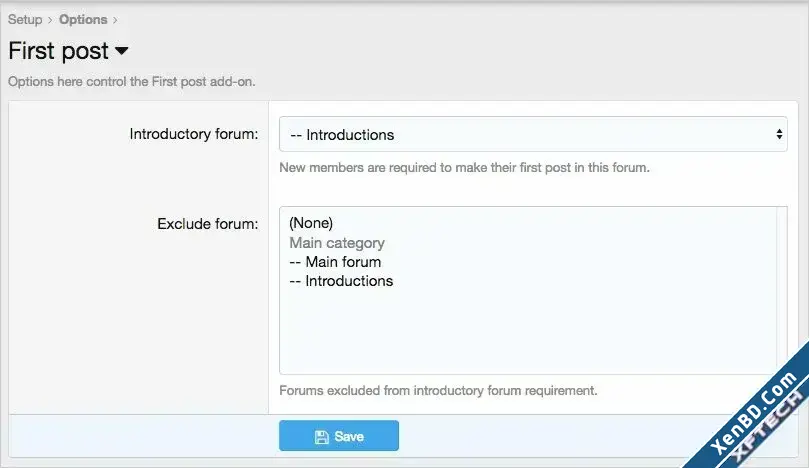The image size is (809, 468).
Task: Click the XenBD.Com watermark banner
Action: click(x=752, y=413)
